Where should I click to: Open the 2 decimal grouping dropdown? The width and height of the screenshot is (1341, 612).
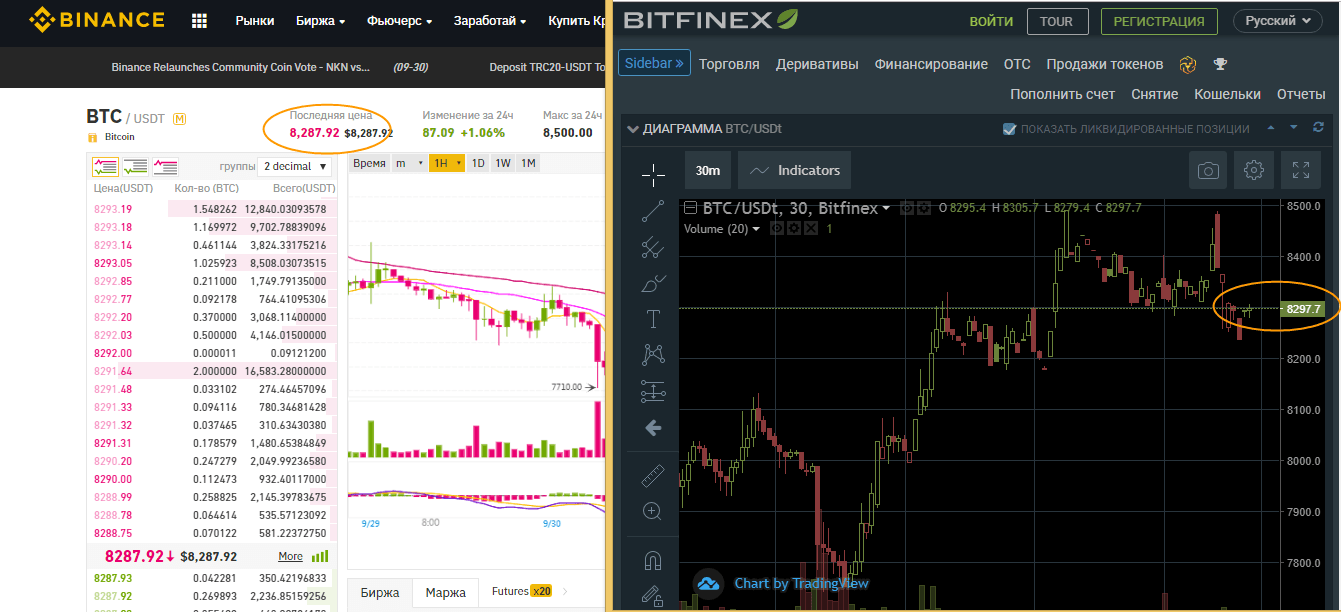click(296, 167)
